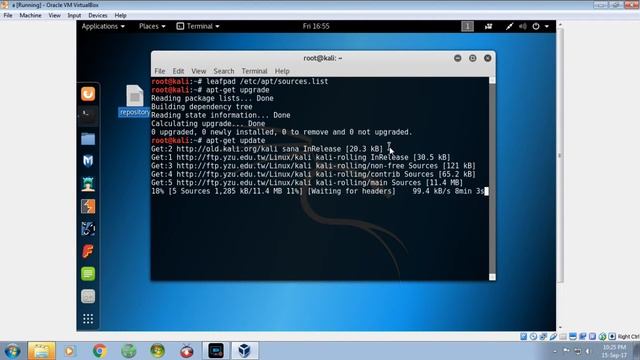Open VirtualBox Devices menu
Screen dimensions: 640x360
(x=98, y=16)
